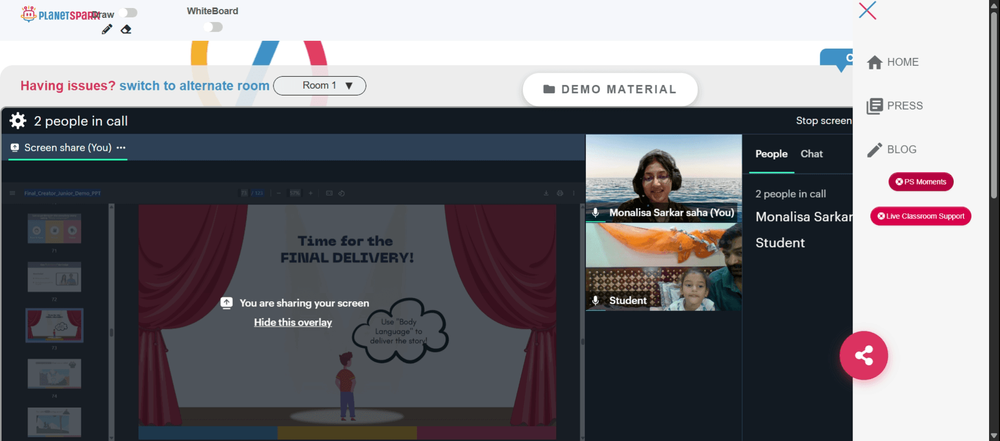Image resolution: width=1000 pixels, height=441 pixels.
Task: Click the PDF zoom in plus button
Action: click(311, 193)
